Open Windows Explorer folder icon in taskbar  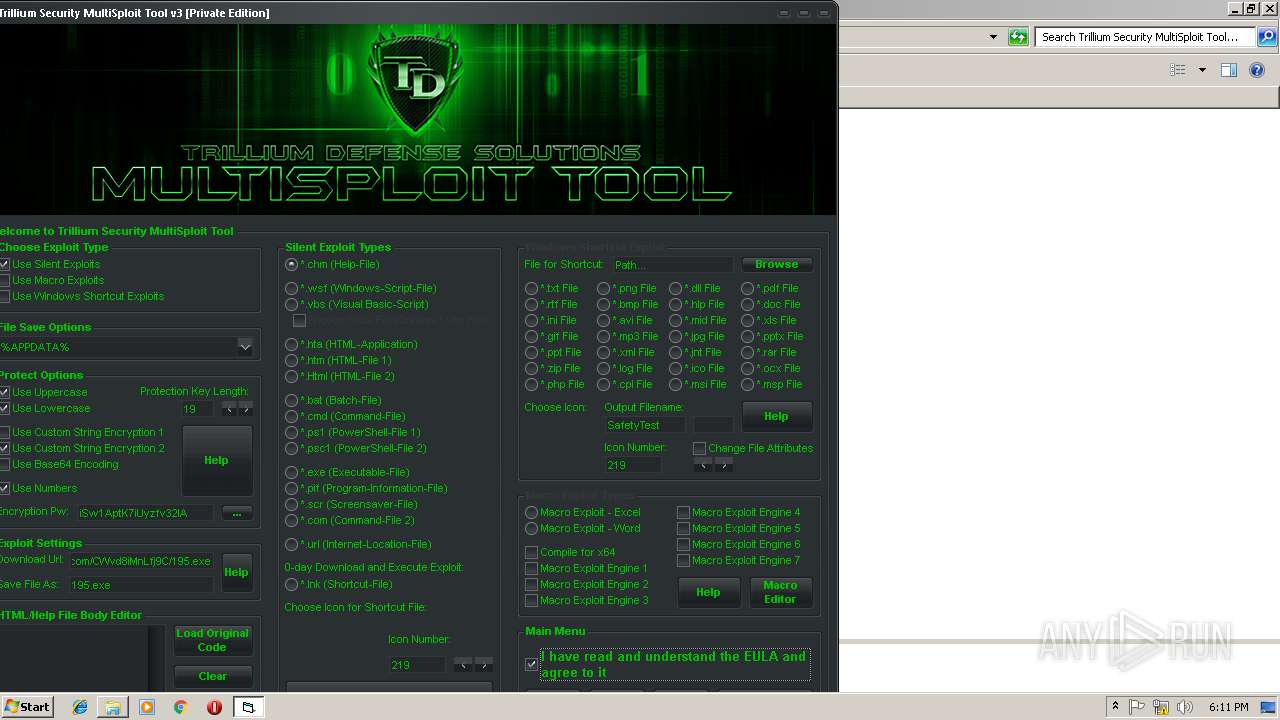point(113,707)
